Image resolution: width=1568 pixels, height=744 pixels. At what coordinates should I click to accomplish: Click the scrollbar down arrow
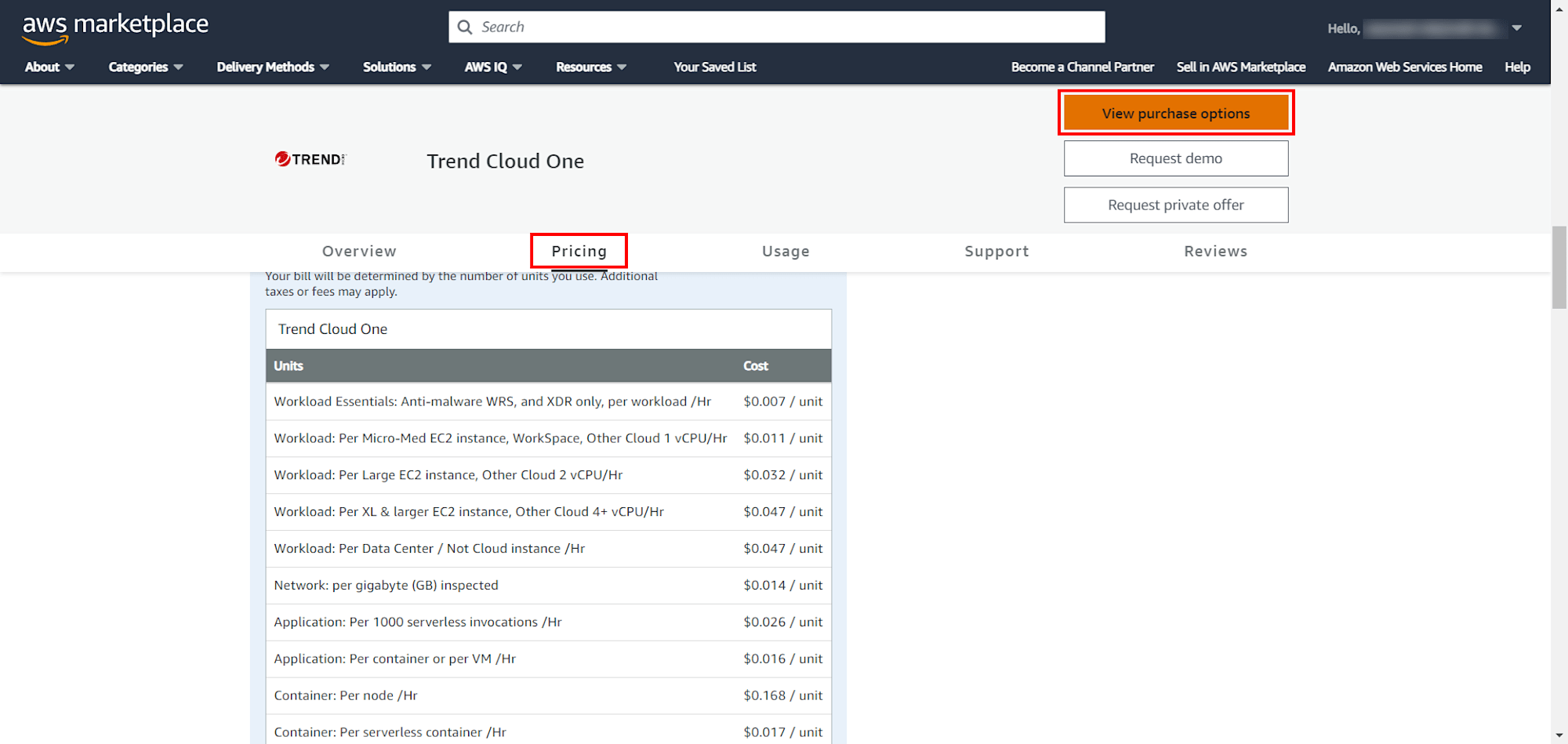1559,735
